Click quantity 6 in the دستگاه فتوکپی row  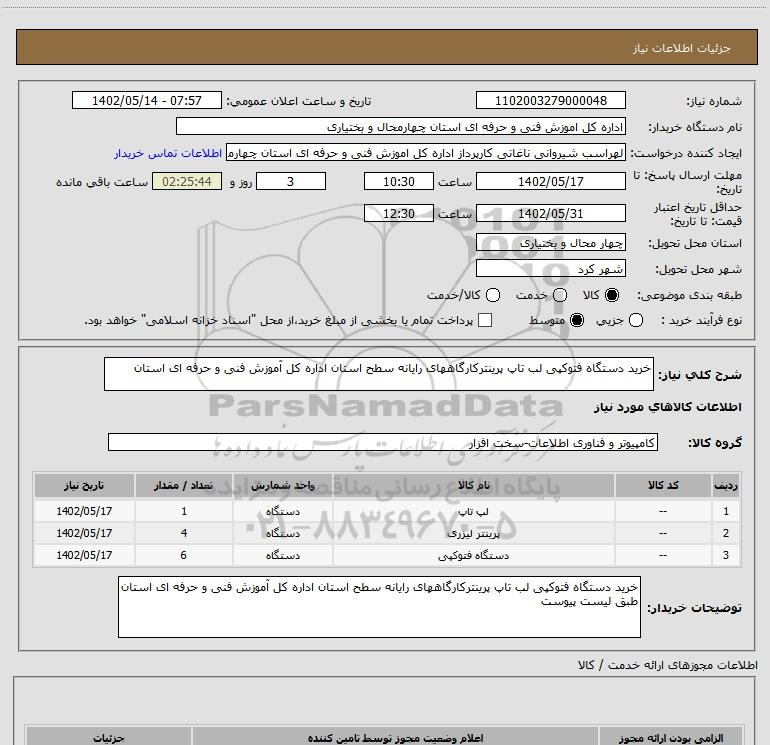184,555
